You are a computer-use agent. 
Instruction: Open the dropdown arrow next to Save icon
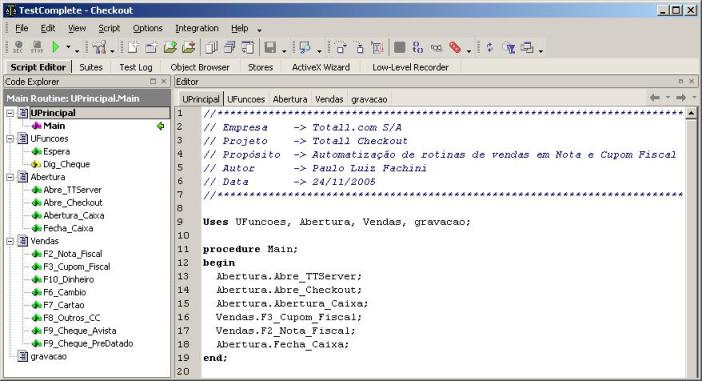pos(284,50)
